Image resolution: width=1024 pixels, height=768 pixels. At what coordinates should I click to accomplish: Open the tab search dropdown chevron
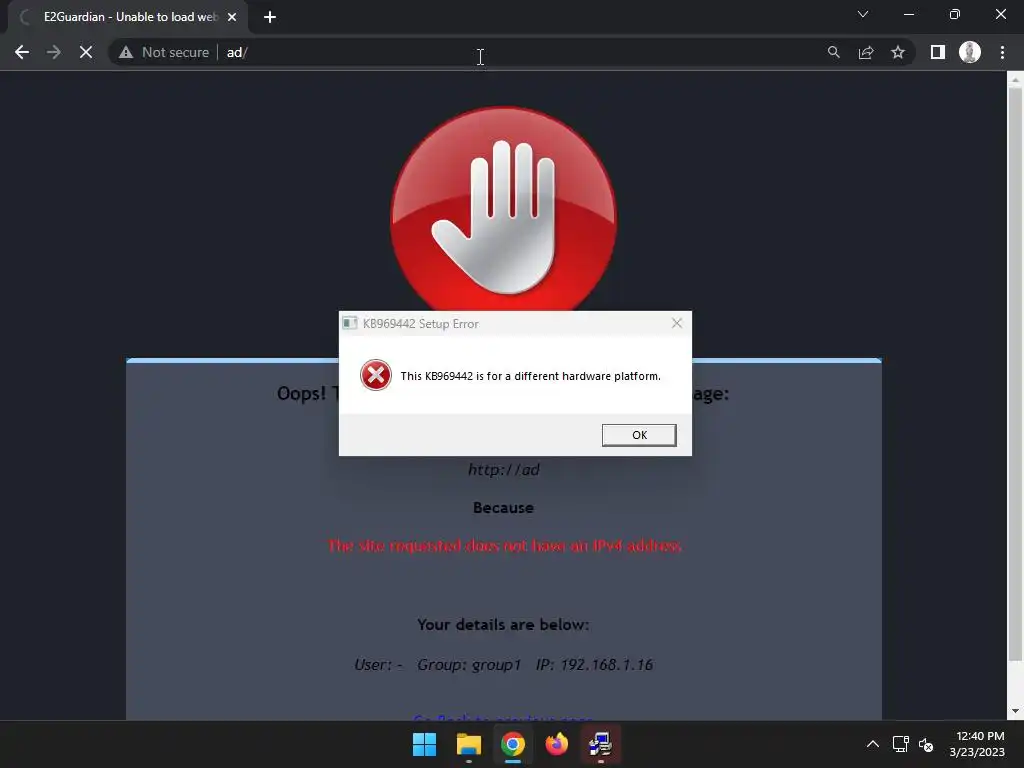tap(863, 14)
